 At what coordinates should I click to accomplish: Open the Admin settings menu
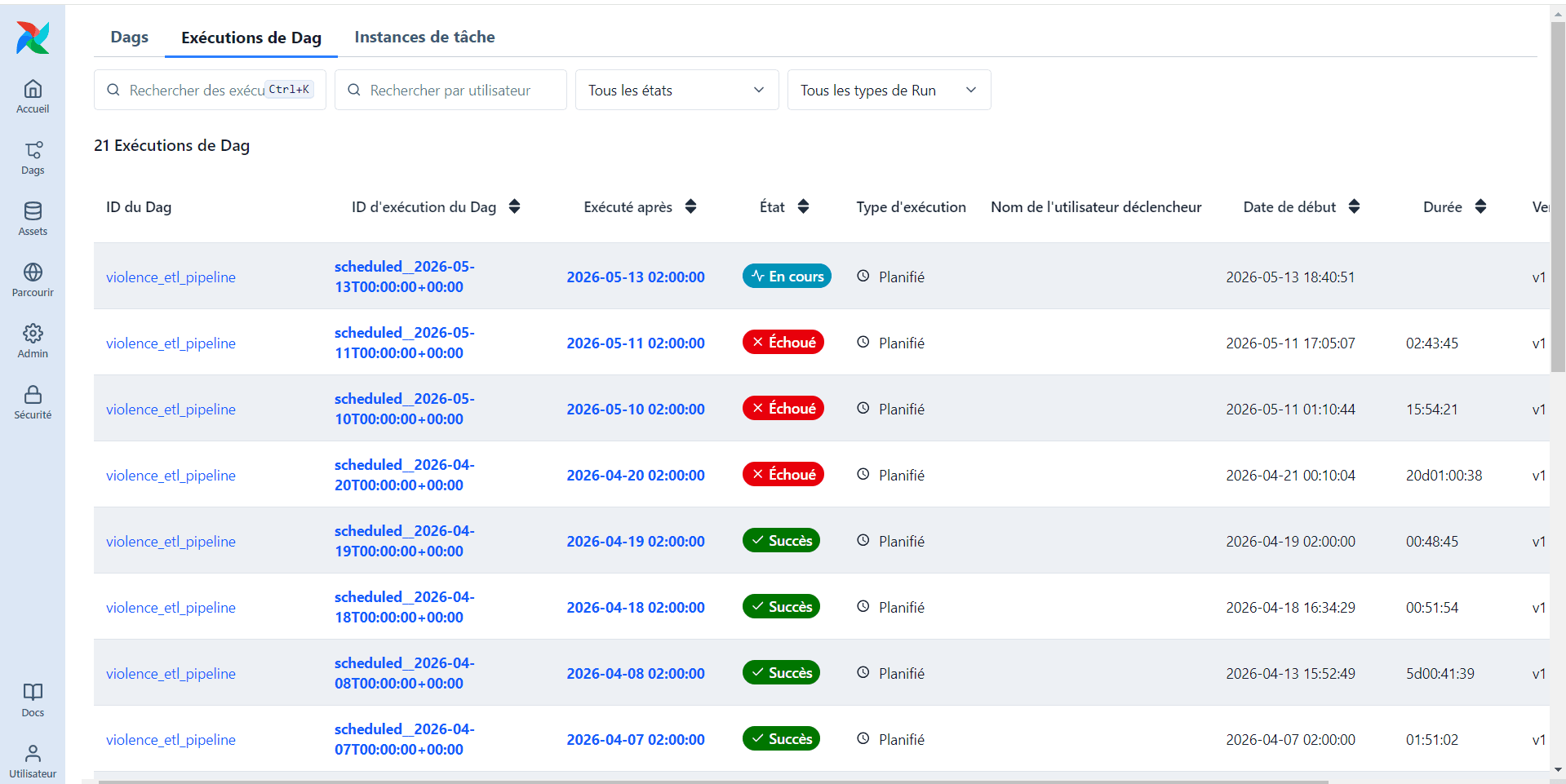pyautogui.click(x=33, y=341)
